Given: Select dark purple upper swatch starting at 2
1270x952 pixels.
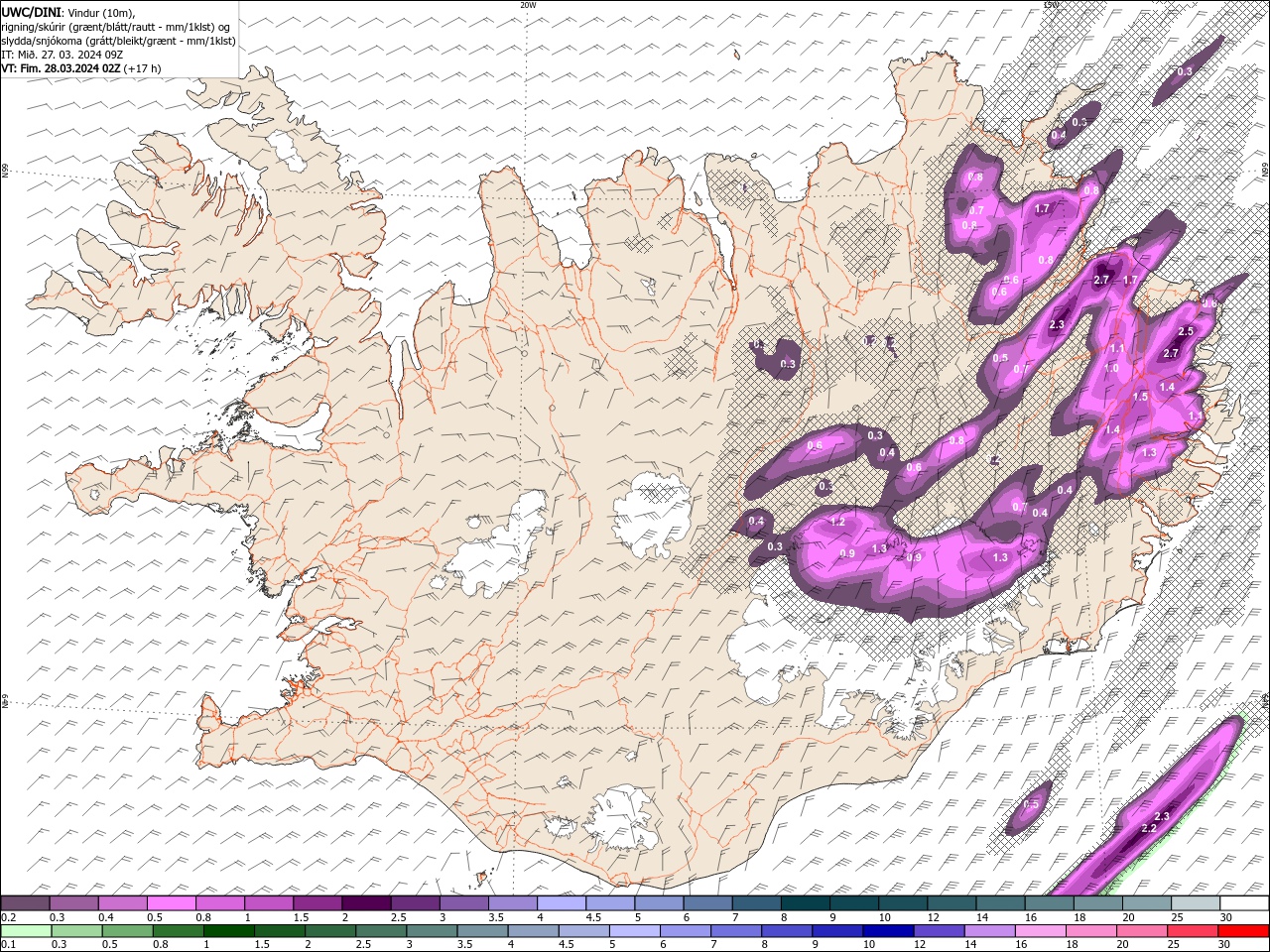Looking at the screenshot, I should 365,903.
